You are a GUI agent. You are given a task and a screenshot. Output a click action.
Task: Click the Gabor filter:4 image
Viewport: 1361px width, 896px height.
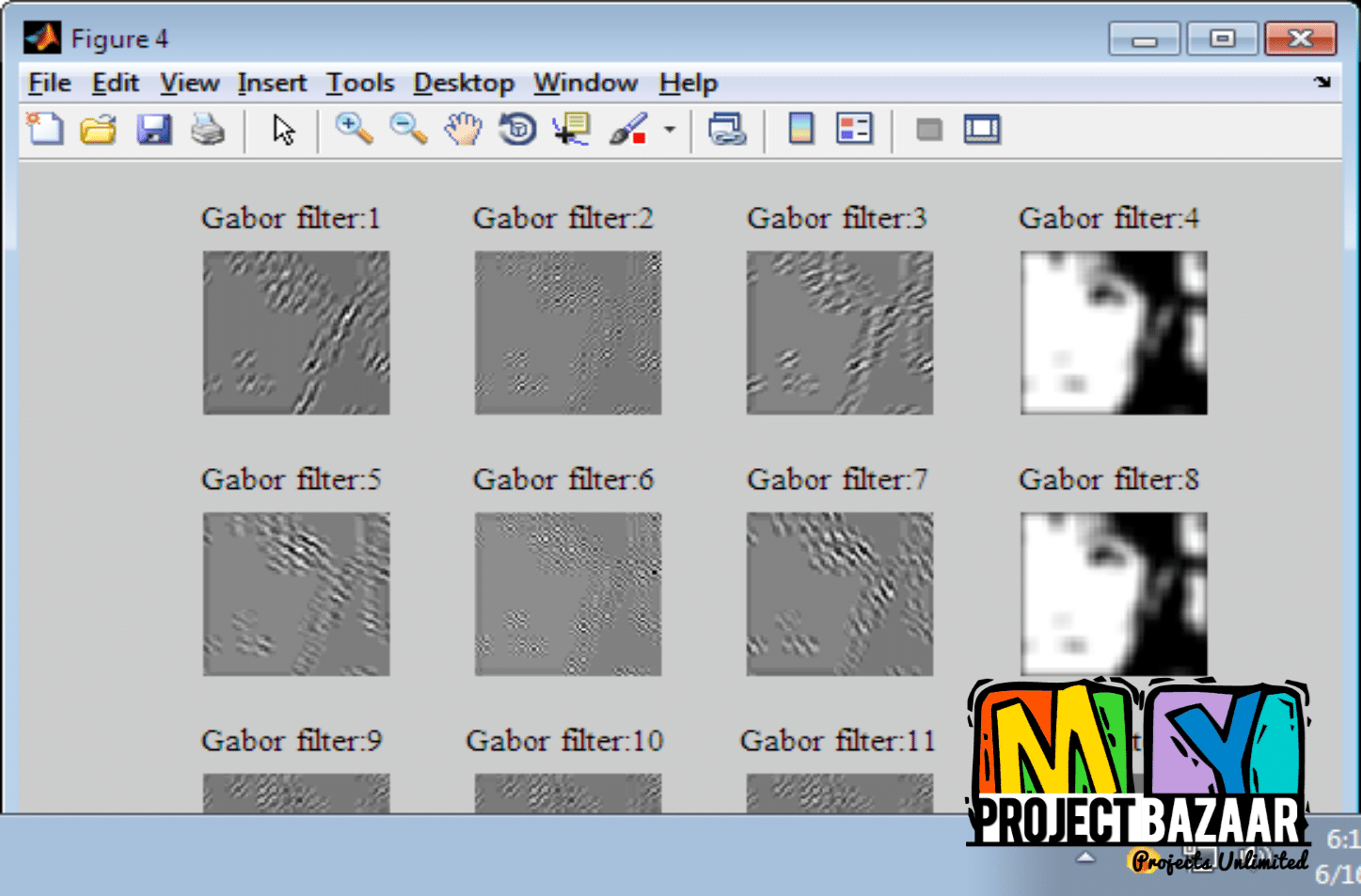coord(1114,333)
